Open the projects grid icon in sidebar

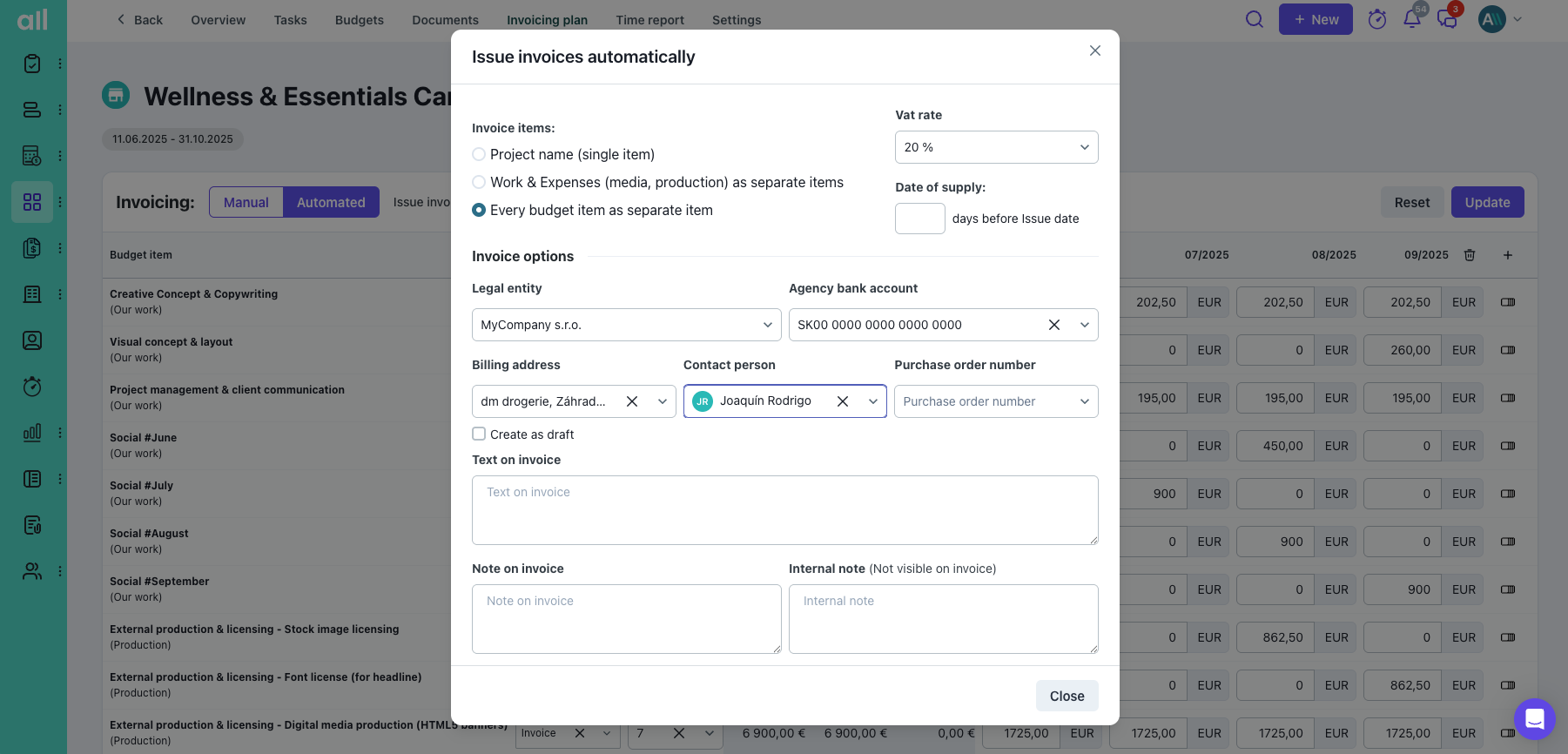click(x=32, y=202)
